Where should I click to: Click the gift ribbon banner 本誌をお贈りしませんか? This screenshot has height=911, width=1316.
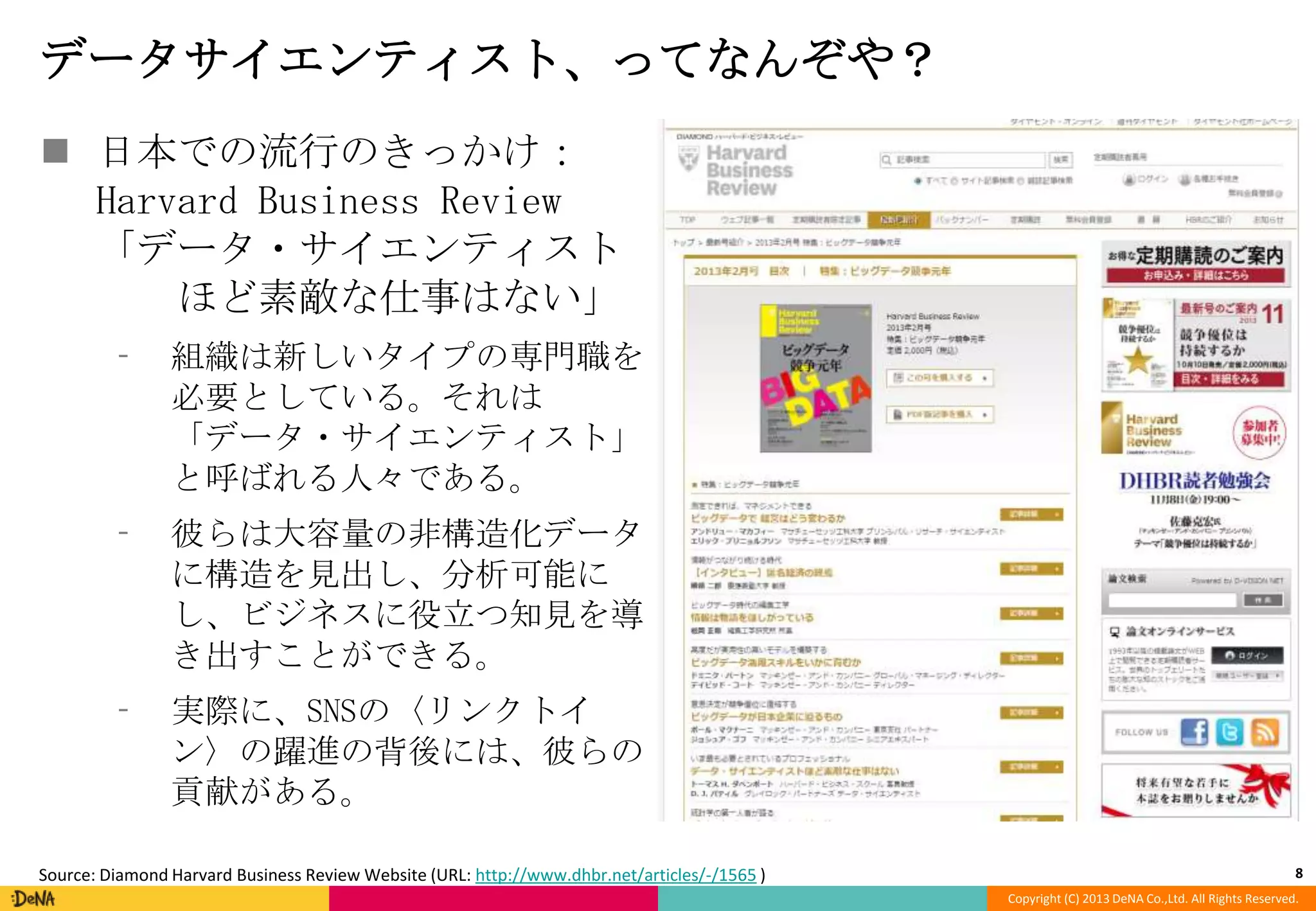coord(1196,791)
